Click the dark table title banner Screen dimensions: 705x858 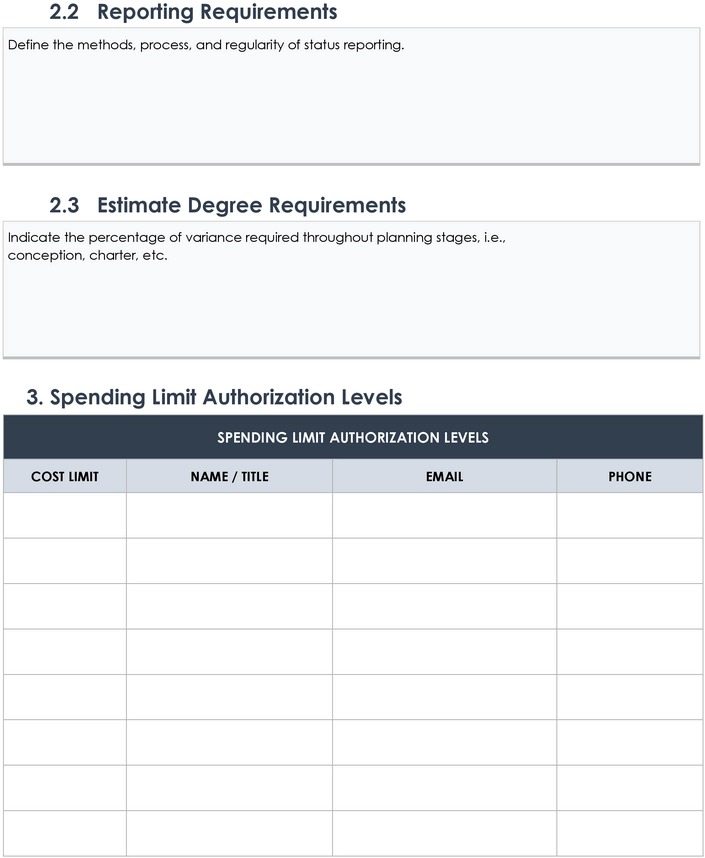pyautogui.click(x=353, y=437)
